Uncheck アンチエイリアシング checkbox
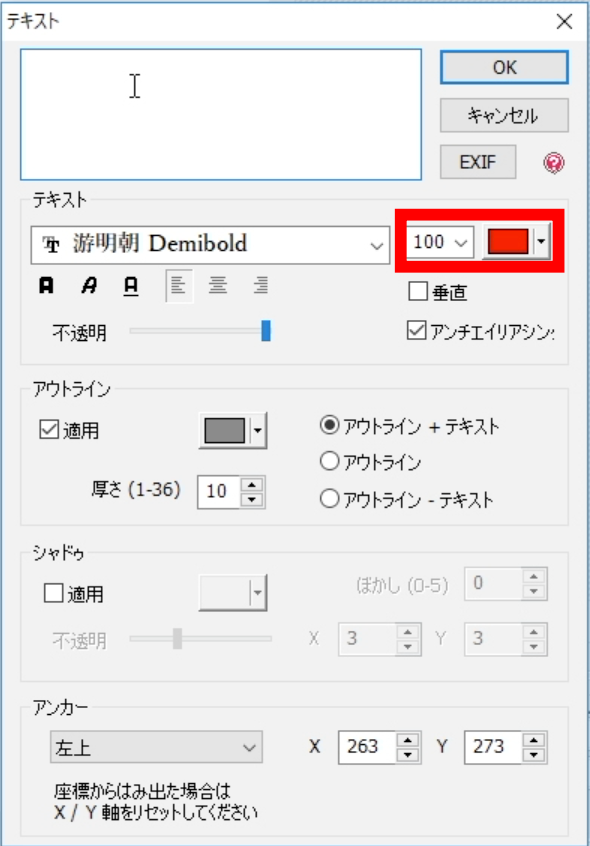The width and height of the screenshot is (590, 846). (x=416, y=331)
